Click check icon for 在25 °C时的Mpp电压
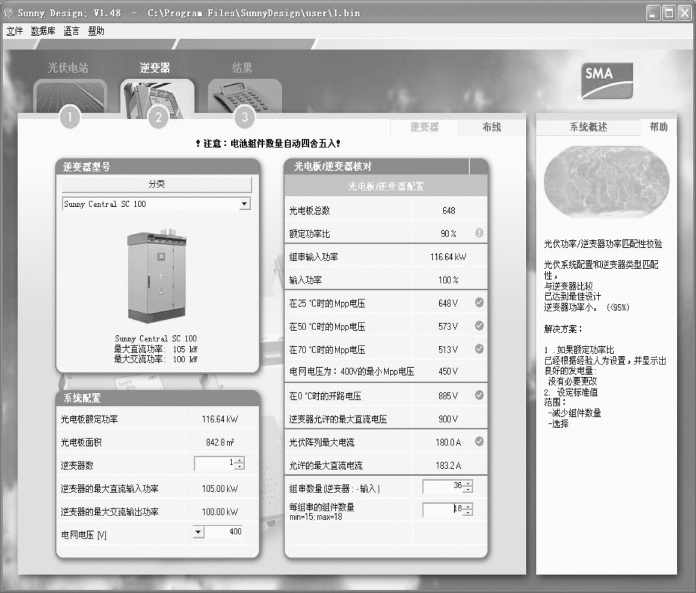The image size is (696, 593). [x=479, y=302]
